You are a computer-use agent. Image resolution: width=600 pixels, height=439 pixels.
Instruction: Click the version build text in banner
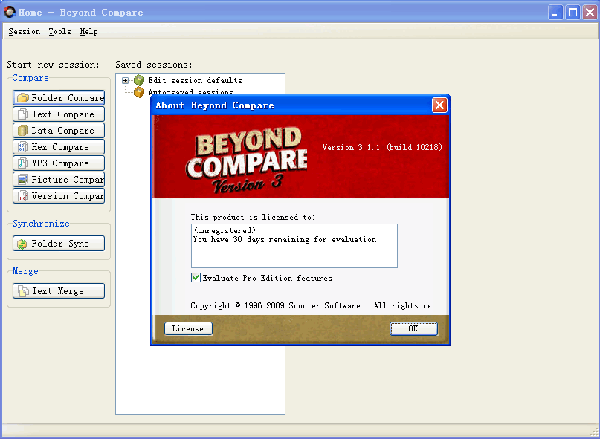(382, 147)
